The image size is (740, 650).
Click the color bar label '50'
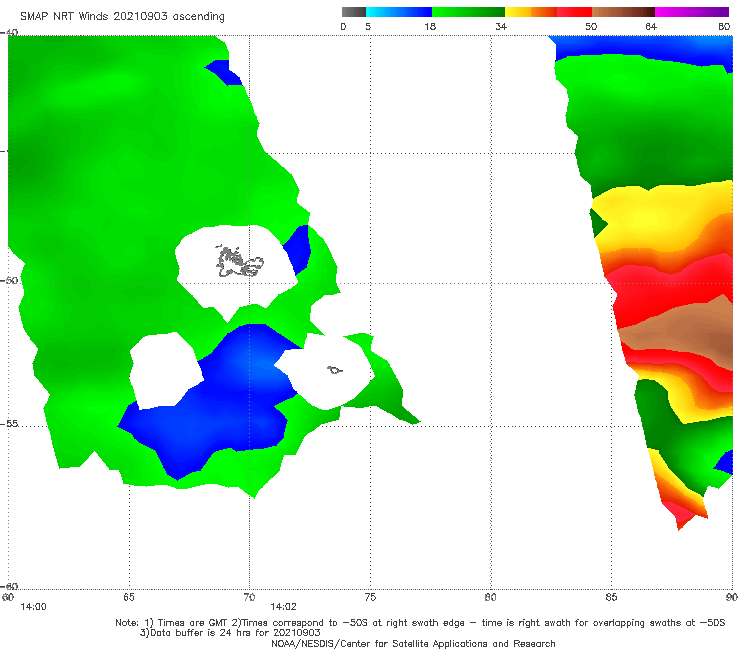591,26
